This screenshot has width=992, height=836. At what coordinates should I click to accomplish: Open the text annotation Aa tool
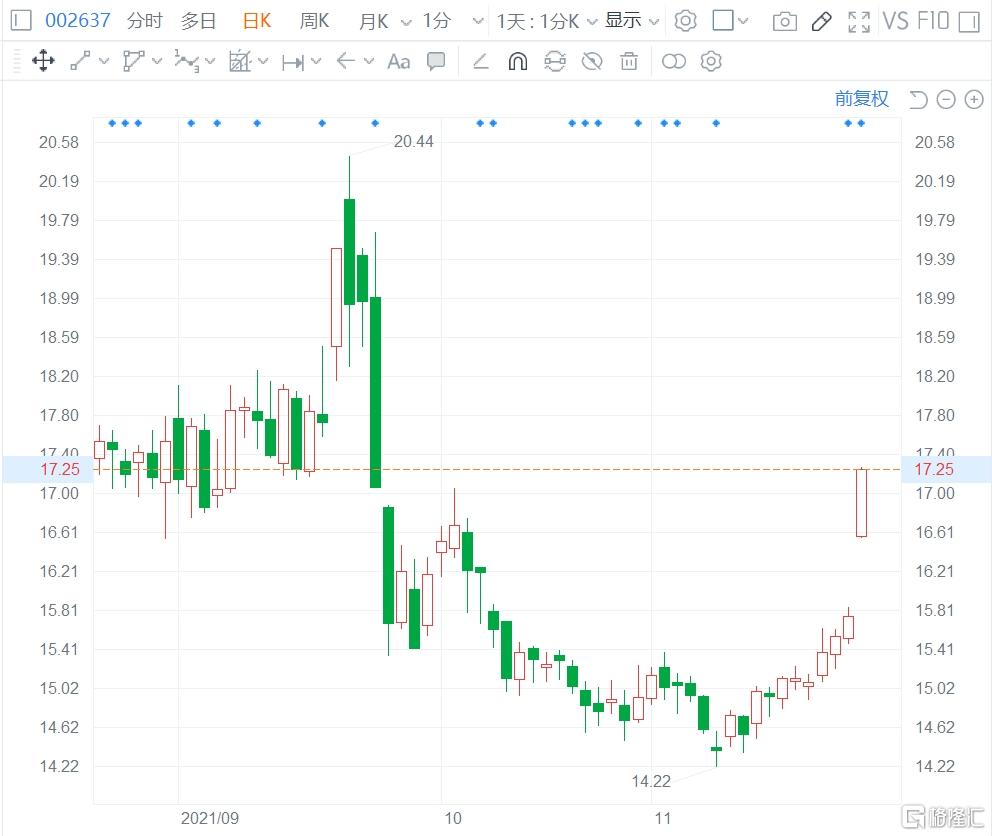(399, 61)
